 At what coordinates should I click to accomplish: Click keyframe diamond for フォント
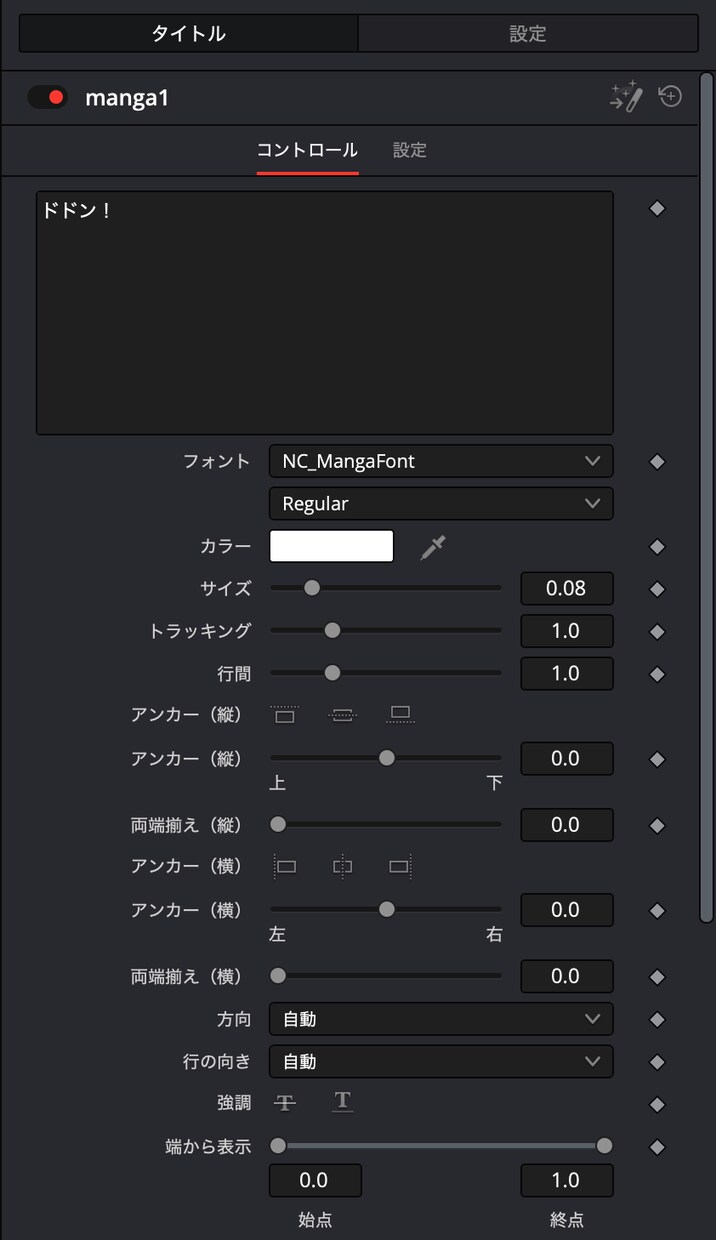coord(657,462)
